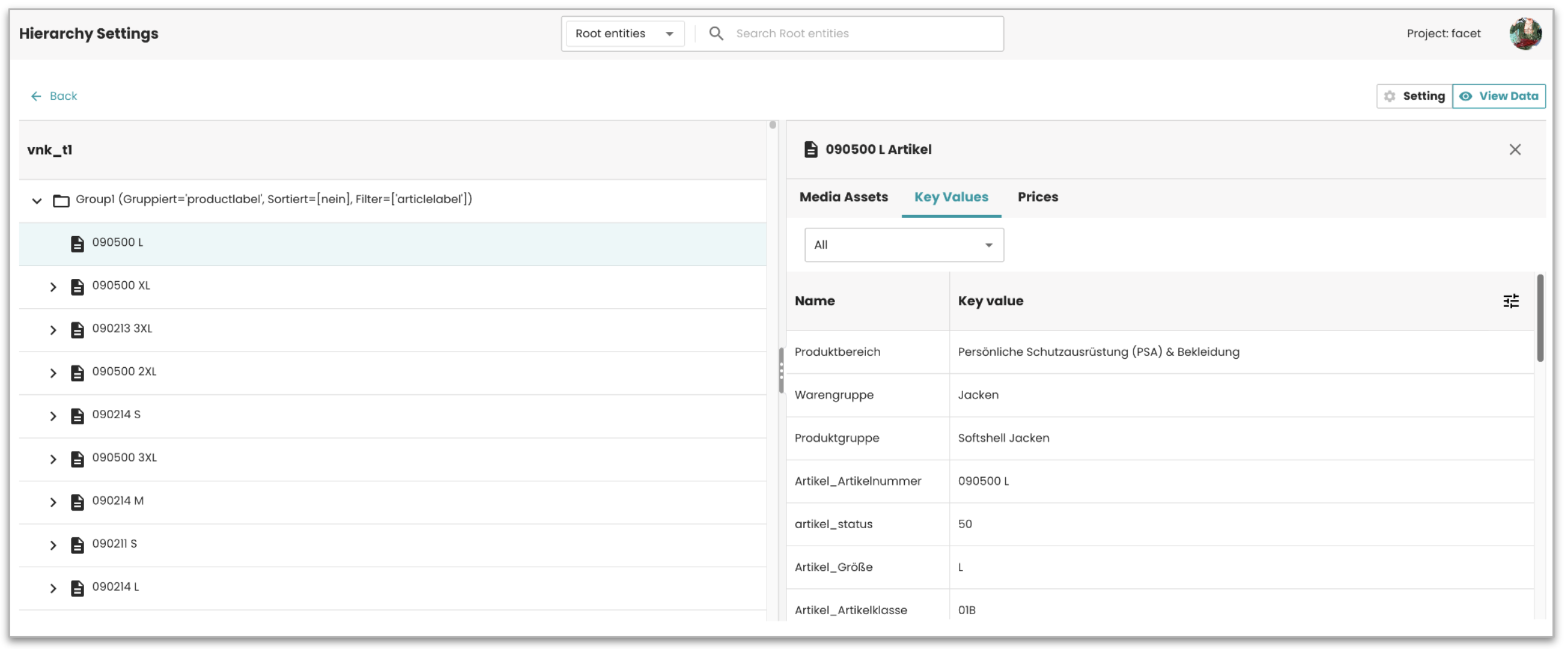1568x649 pixels.
Task: Toggle View Data eye button
Action: pyautogui.click(x=1498, y=96)
